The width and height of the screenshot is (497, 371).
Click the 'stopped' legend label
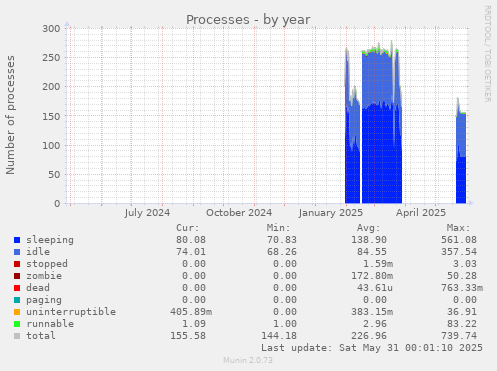click(x=47, y=264)
